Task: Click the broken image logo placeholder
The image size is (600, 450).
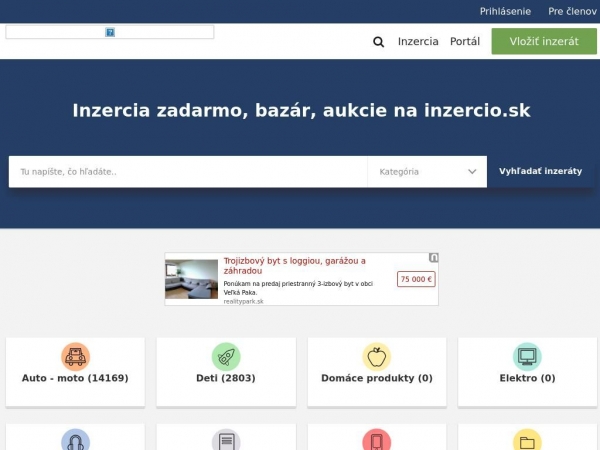Action: pos(110,32)
